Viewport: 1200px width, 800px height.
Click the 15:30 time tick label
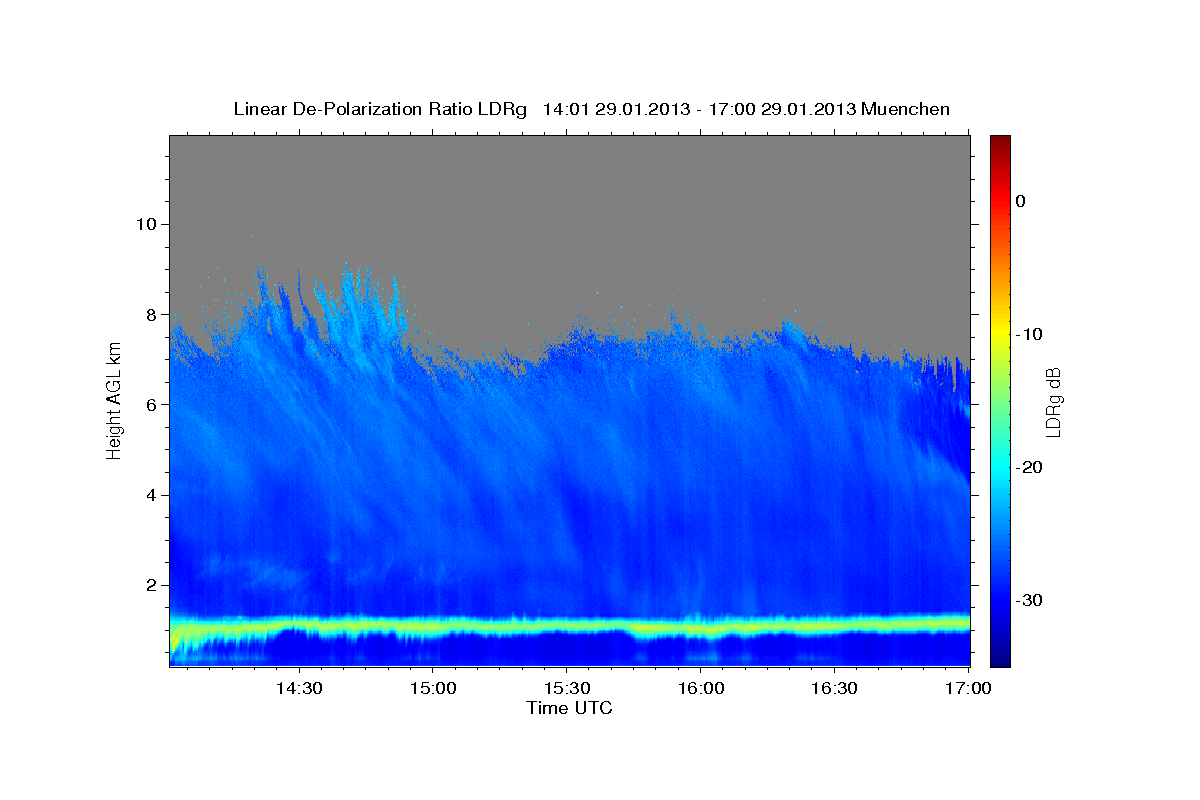click(566, 689)
